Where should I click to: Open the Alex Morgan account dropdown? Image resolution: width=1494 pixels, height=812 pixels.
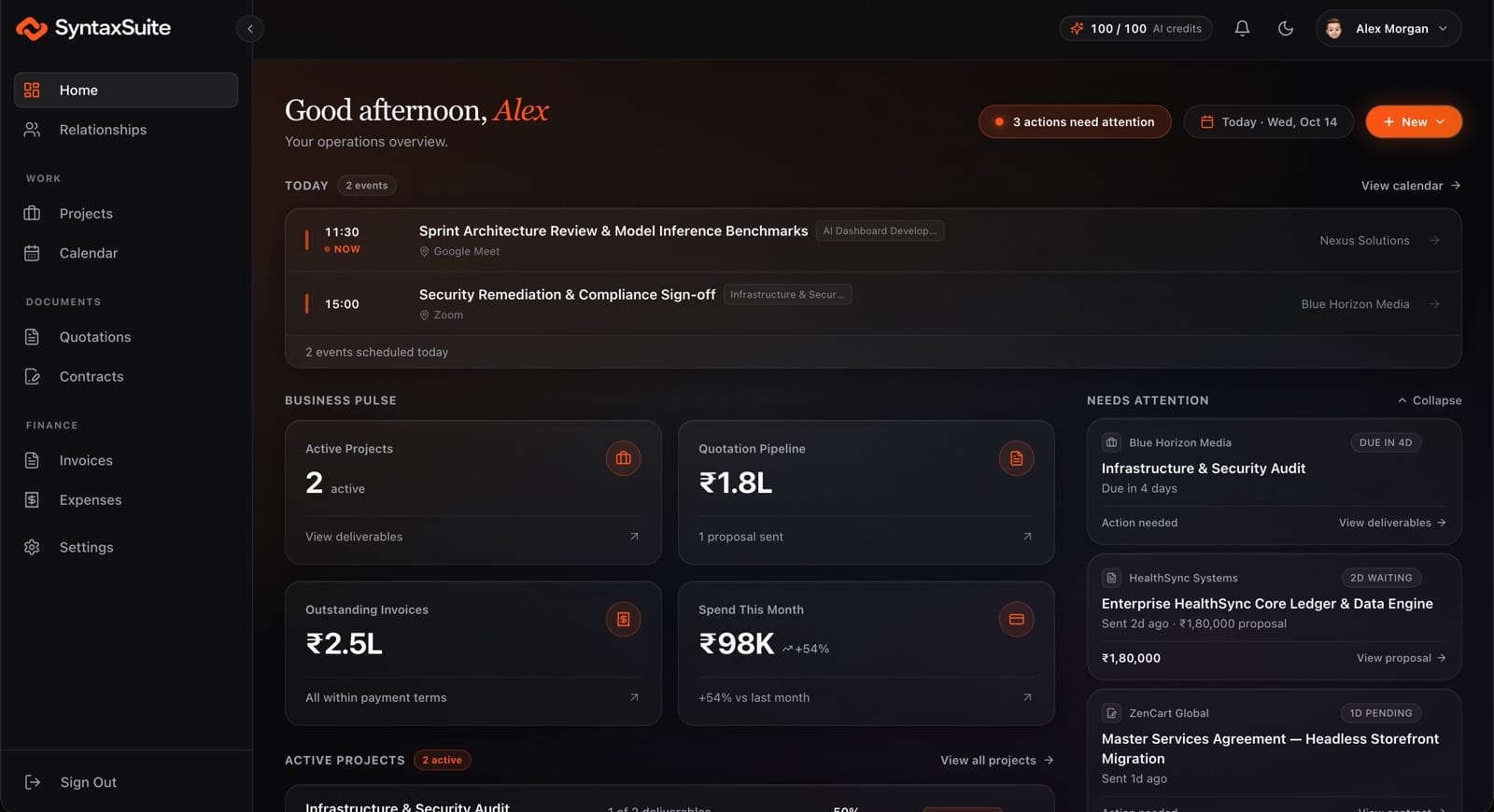click(x=1388, y=29)
